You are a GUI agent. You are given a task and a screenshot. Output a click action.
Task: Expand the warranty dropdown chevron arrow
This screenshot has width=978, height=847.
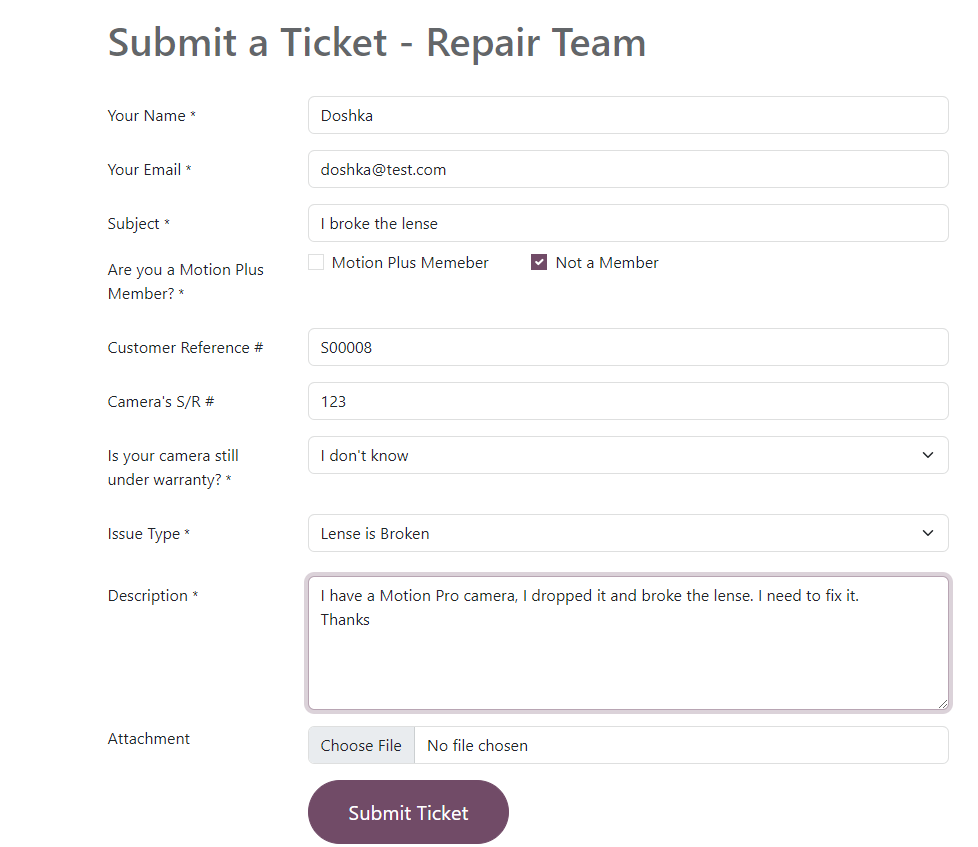pyautogui.click(x=927, y=455)
